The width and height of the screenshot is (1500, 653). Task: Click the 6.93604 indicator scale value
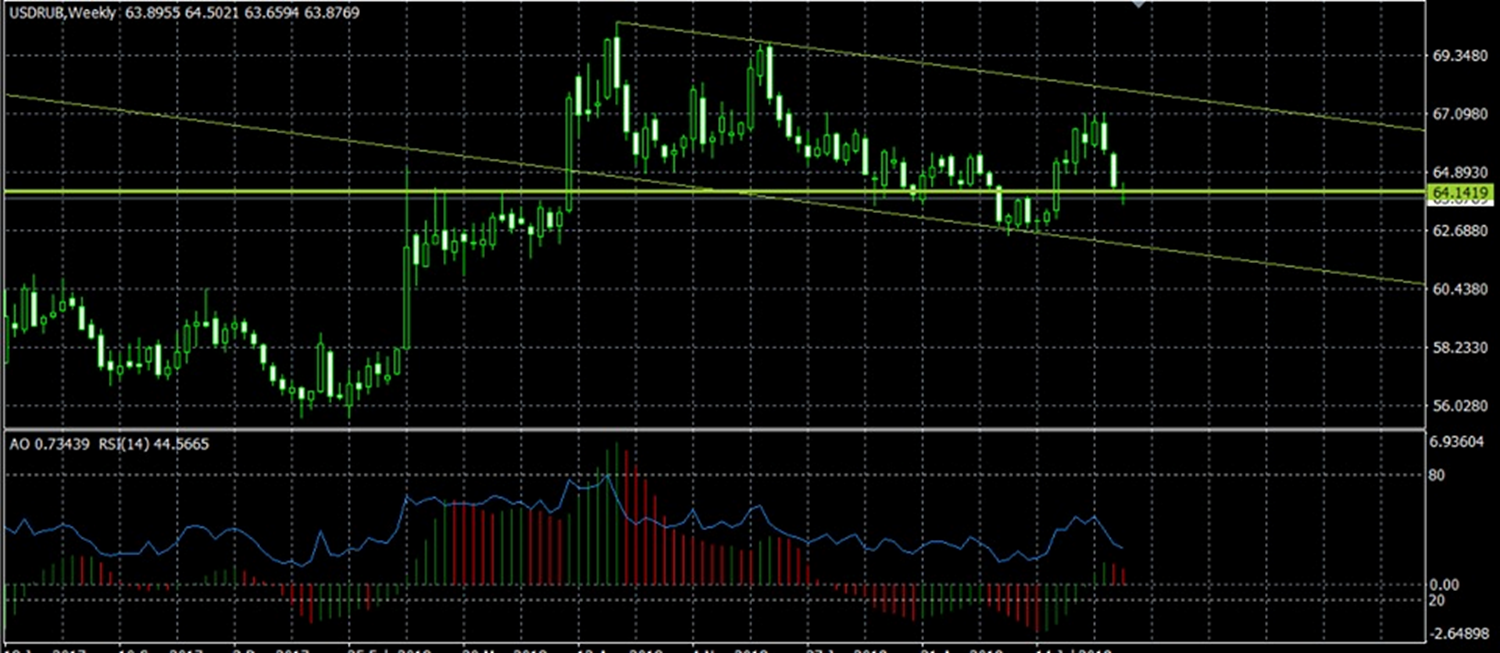(x=1461, y=441)
